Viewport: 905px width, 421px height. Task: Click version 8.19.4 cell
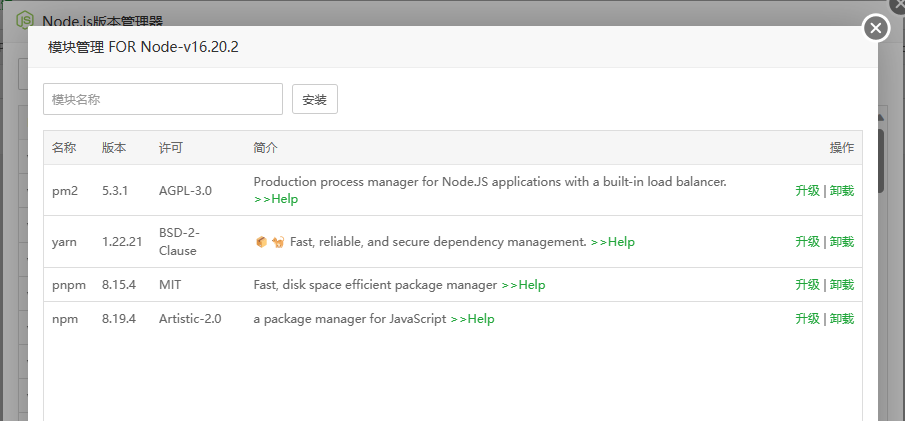(x=119, y=319)
